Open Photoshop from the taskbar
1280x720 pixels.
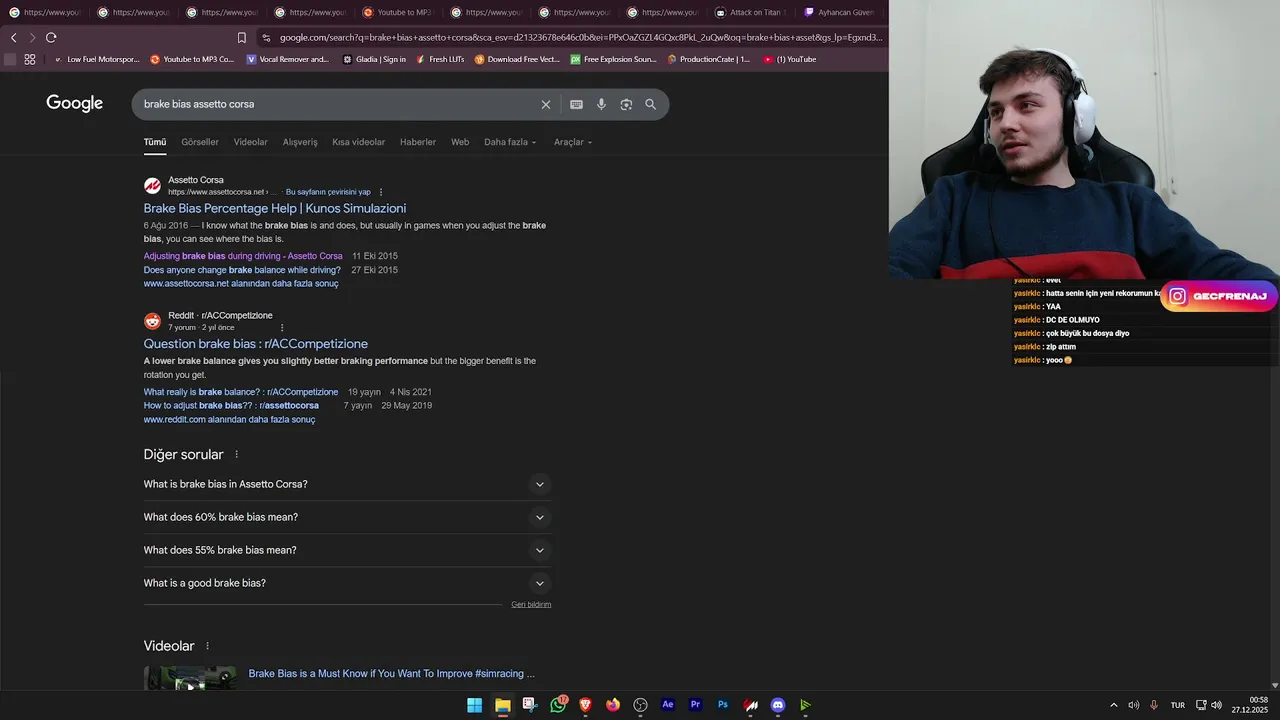tap(723, 705)
